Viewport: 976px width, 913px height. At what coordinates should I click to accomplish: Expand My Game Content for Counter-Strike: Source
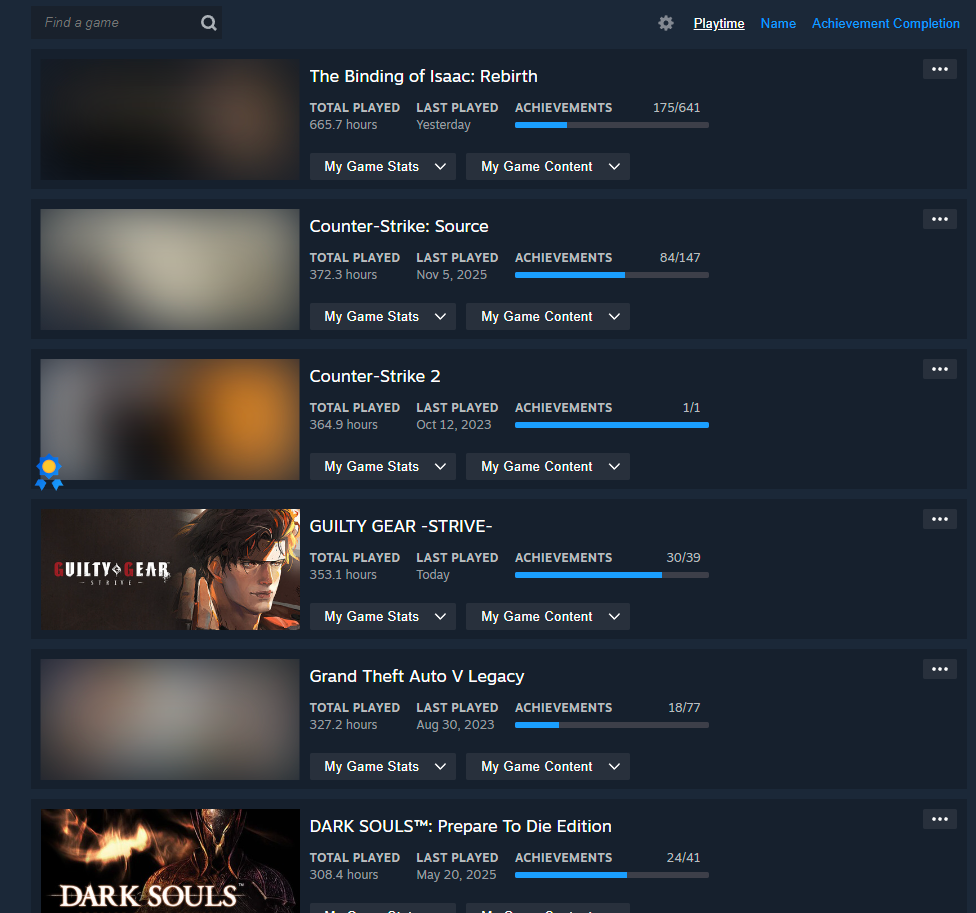[548, 317]
